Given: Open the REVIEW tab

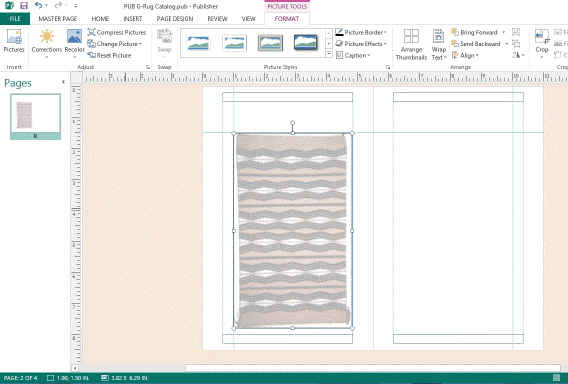Looking at the screenshot, I should click(217, 18).
